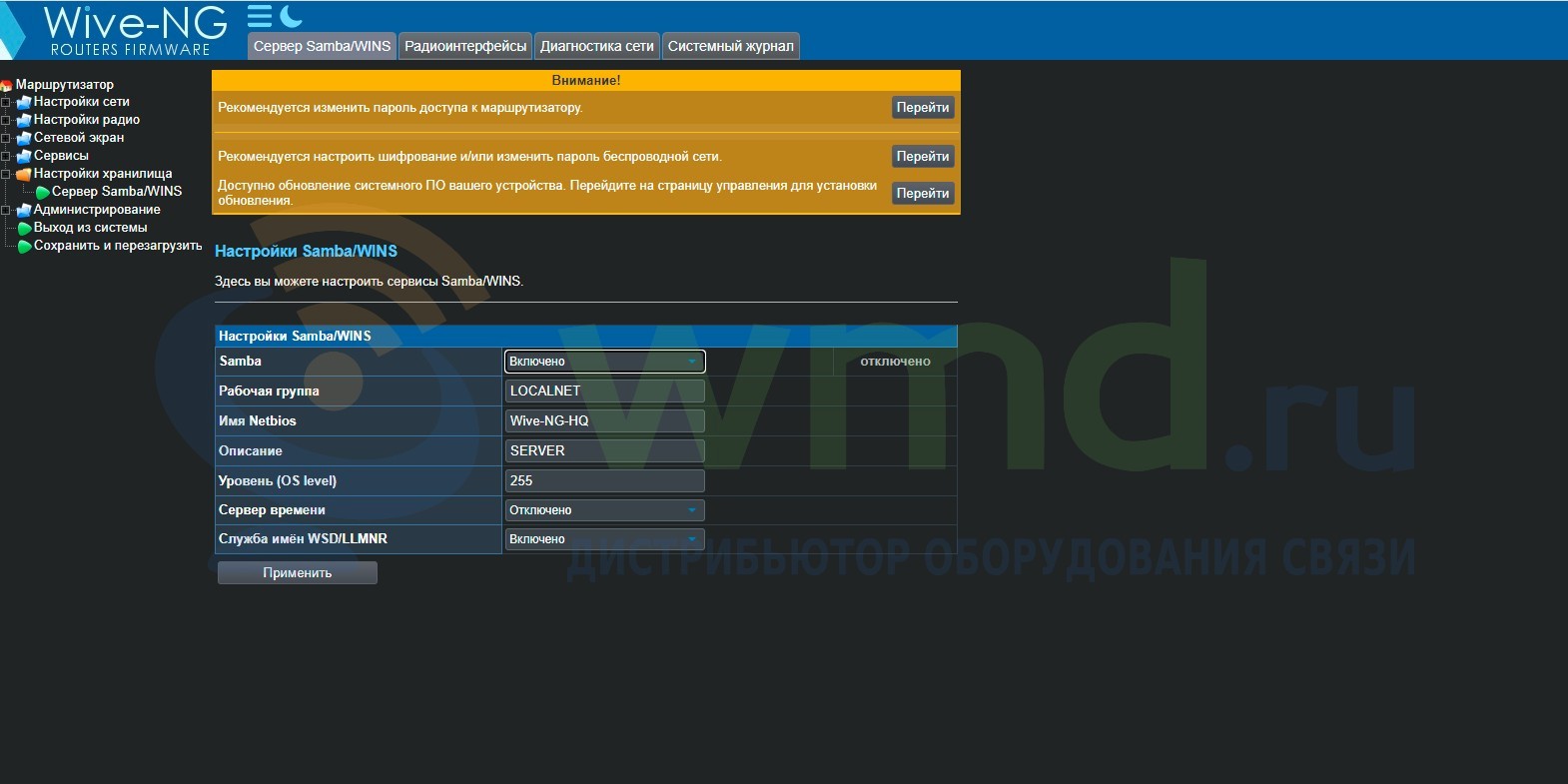The width and height of the screenshot is (1568, 784).
Task: Expand the Сервисы tree node
Action: pos(5,156)
